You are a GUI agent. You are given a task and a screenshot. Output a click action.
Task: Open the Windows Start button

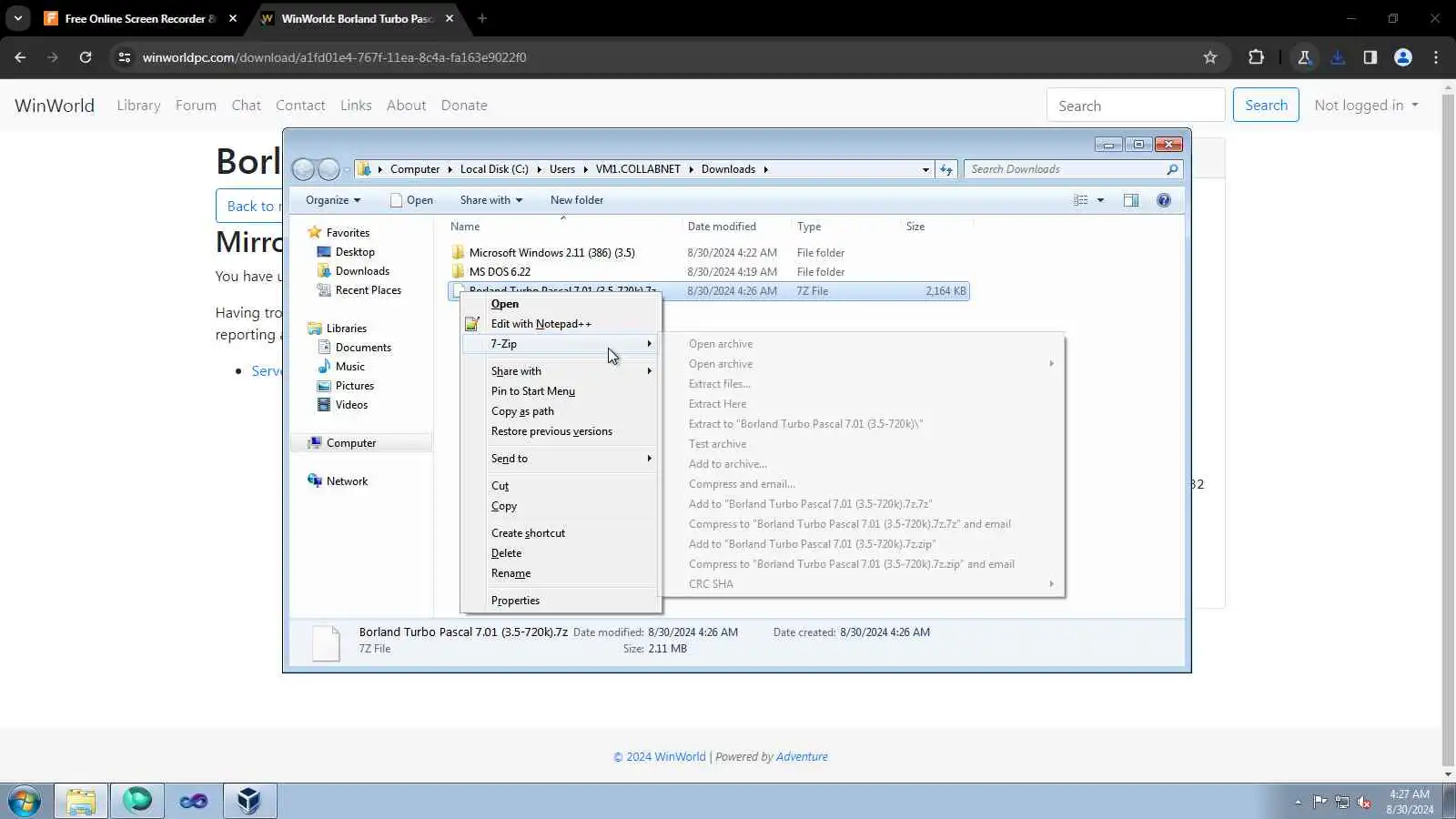25,801
